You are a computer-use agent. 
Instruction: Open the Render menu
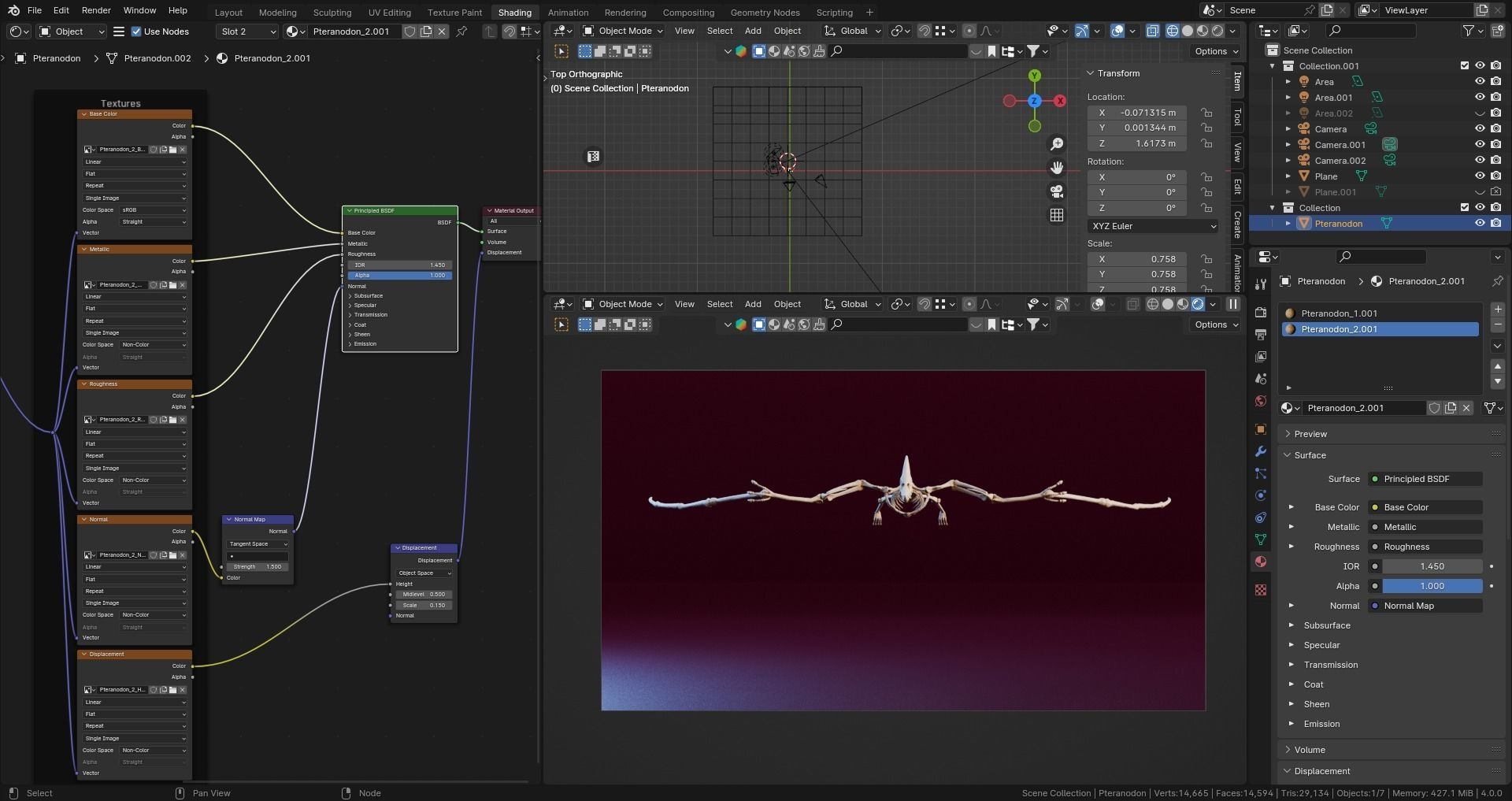[x=96, y=10]
